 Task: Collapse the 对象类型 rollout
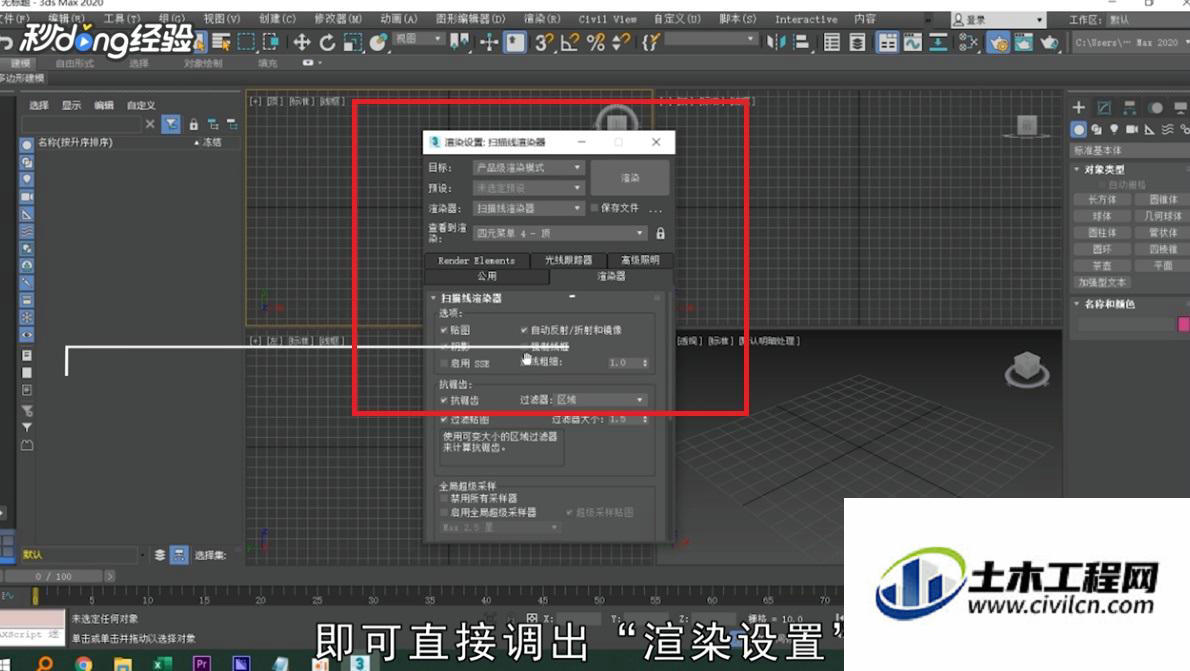1077,169
